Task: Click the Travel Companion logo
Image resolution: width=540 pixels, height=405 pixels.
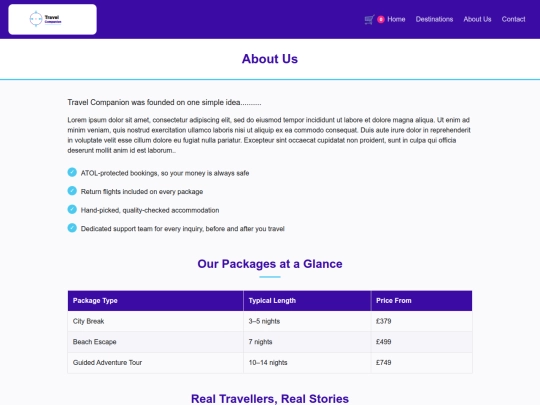Action: click(x=52, y=19)
